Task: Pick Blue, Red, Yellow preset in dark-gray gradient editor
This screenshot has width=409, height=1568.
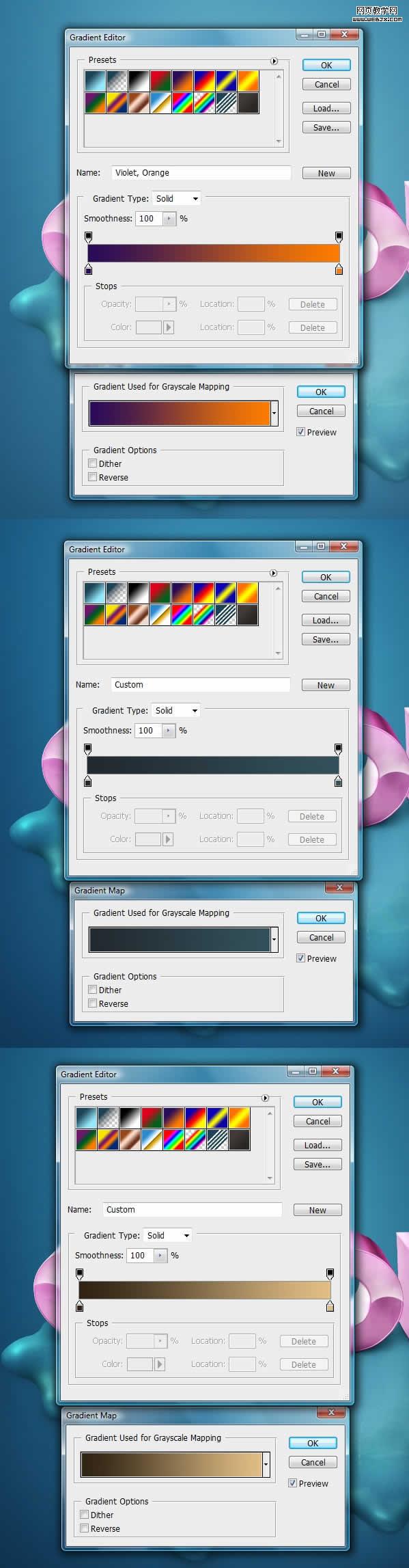Action: (203, 593)
